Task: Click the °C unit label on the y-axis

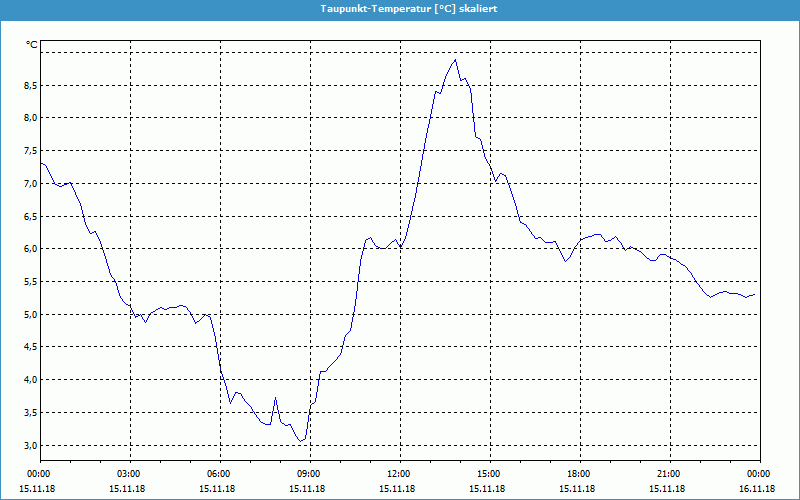Action: (x=31, y=45)
